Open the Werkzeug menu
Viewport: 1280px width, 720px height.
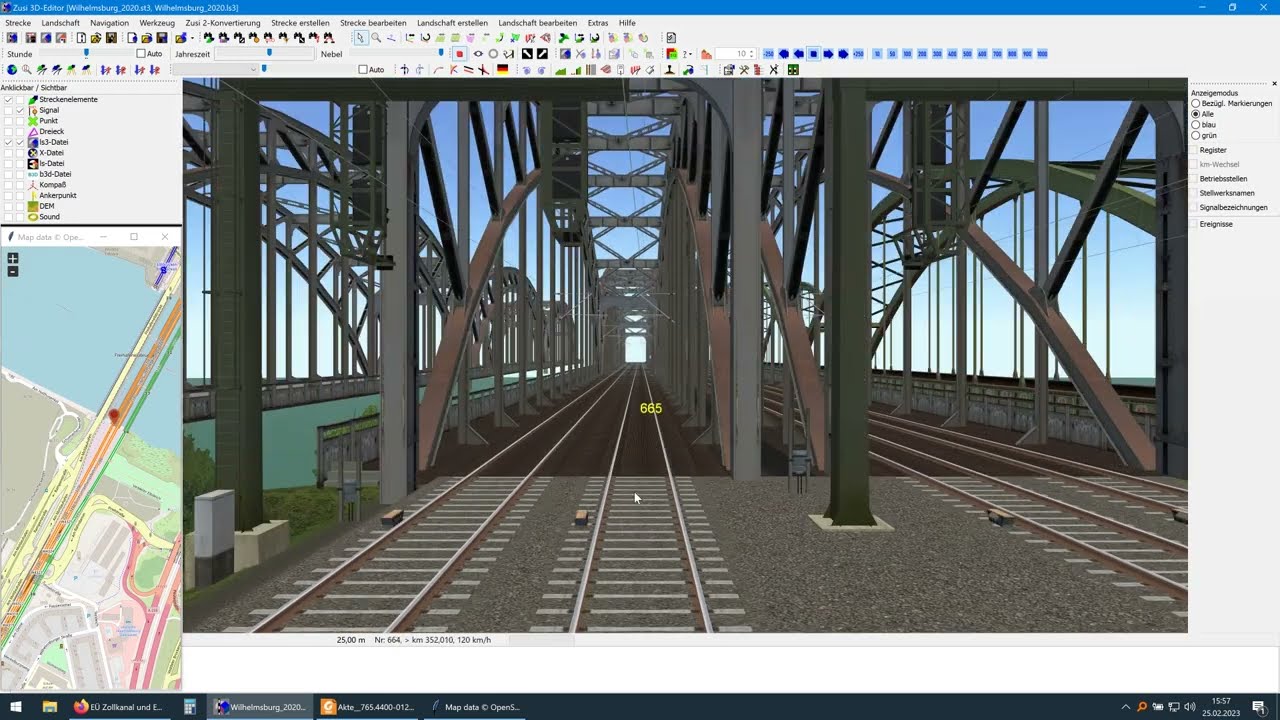(x=157, y=22)
